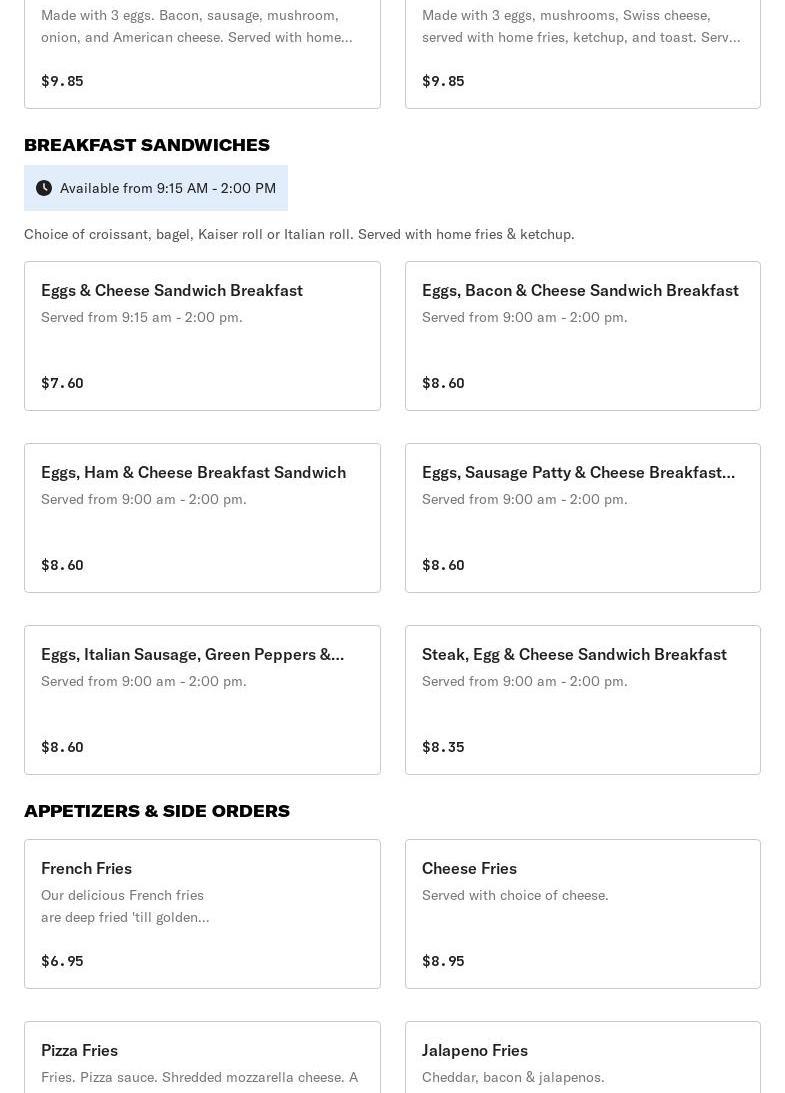Open the Cheese Fries menu item
Image resolution: width=785 pixels, height=1093 pixels.
pos(583,914)
